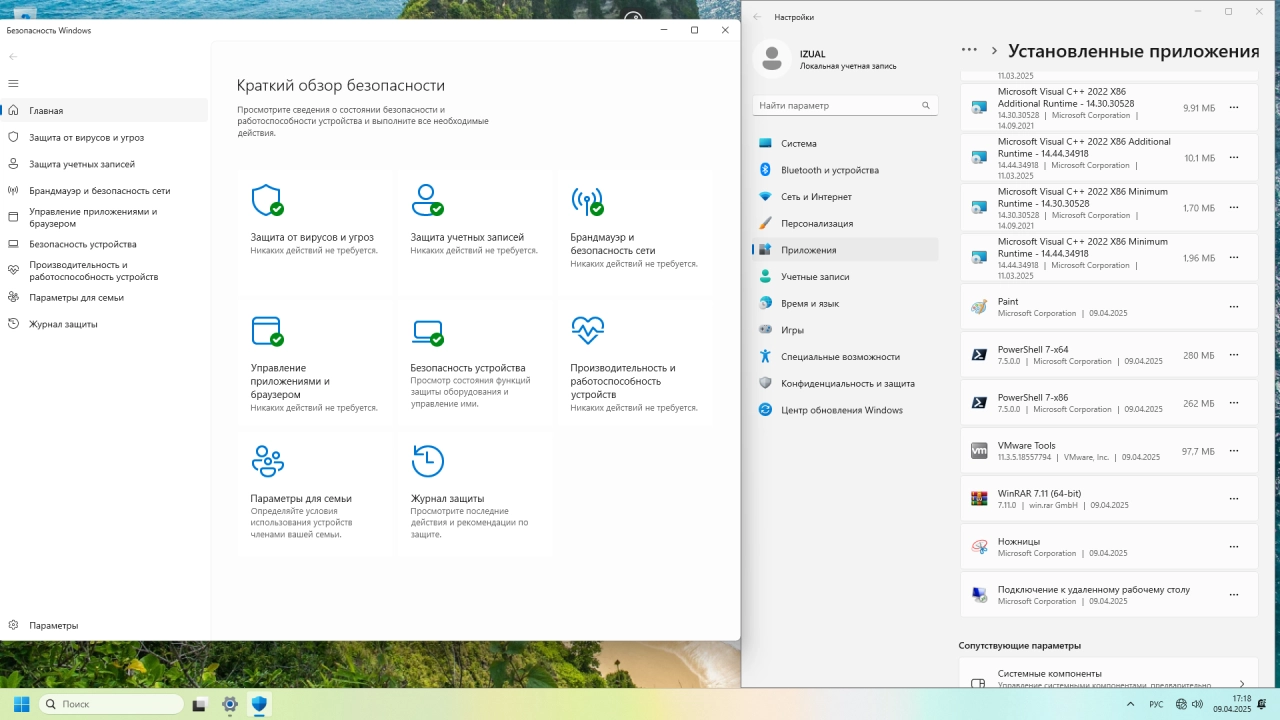The height and width of the screenshot is (720, 1280).
Task: Click the Найти параметр search field
Action: click(x=845, y=105)
